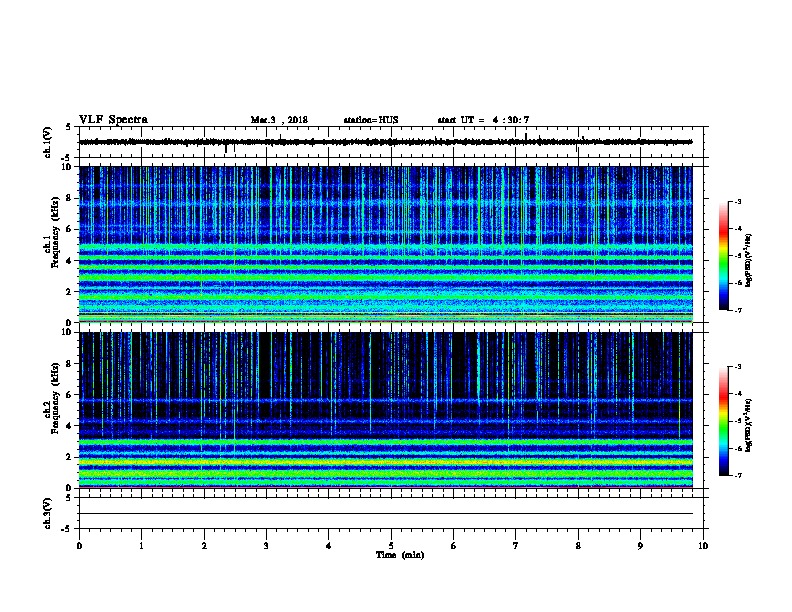Click the "-5" label on ch.1 colorbar
This screenshot has width=792, height=612.
(x=738, y=256)
